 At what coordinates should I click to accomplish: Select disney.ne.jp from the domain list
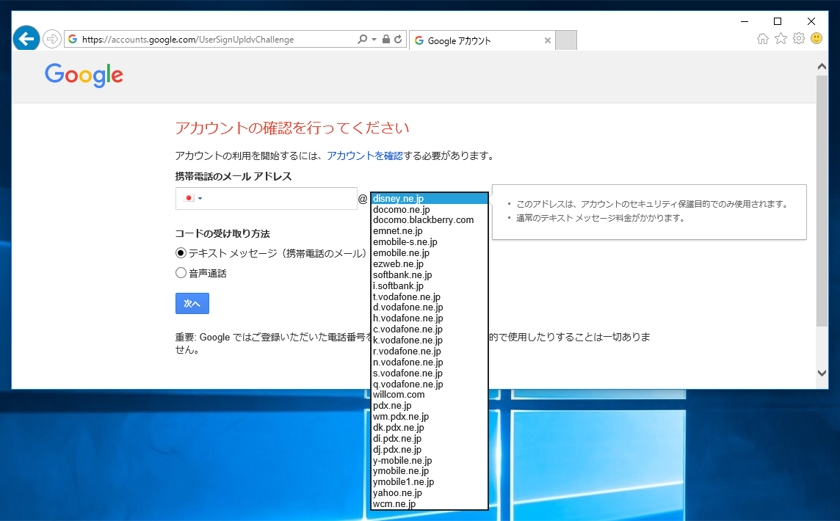coord(429,199)
